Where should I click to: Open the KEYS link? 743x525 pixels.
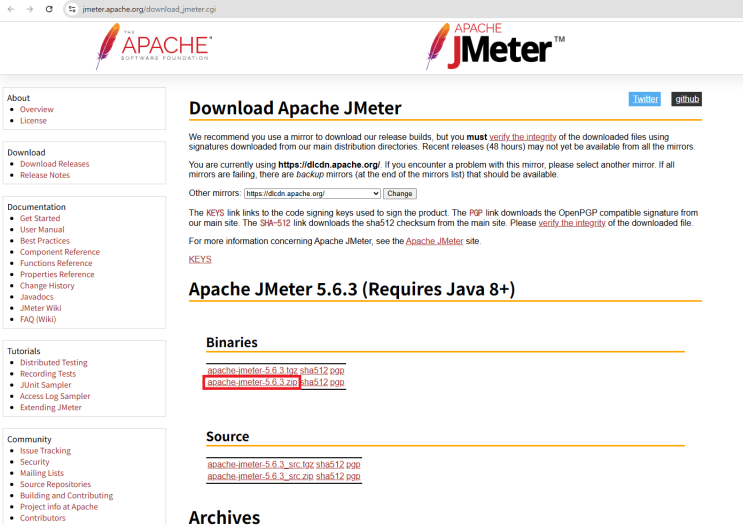[x=200, y=260]
